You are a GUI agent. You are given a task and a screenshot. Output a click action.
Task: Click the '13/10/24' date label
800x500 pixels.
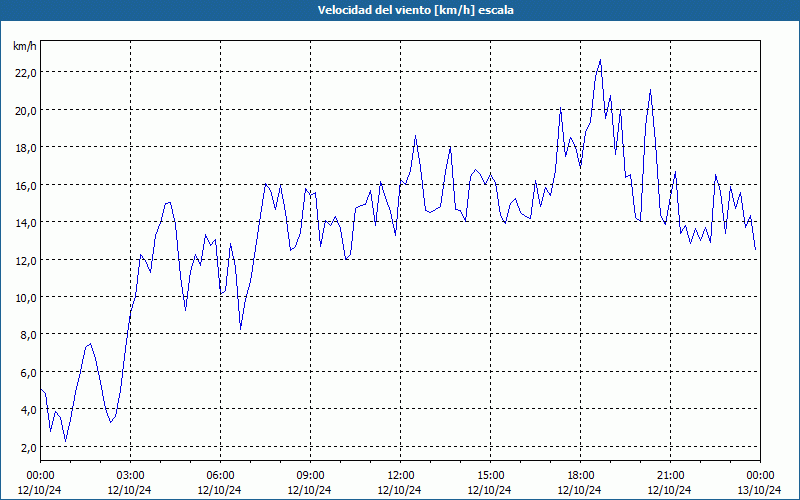point(760,490)
